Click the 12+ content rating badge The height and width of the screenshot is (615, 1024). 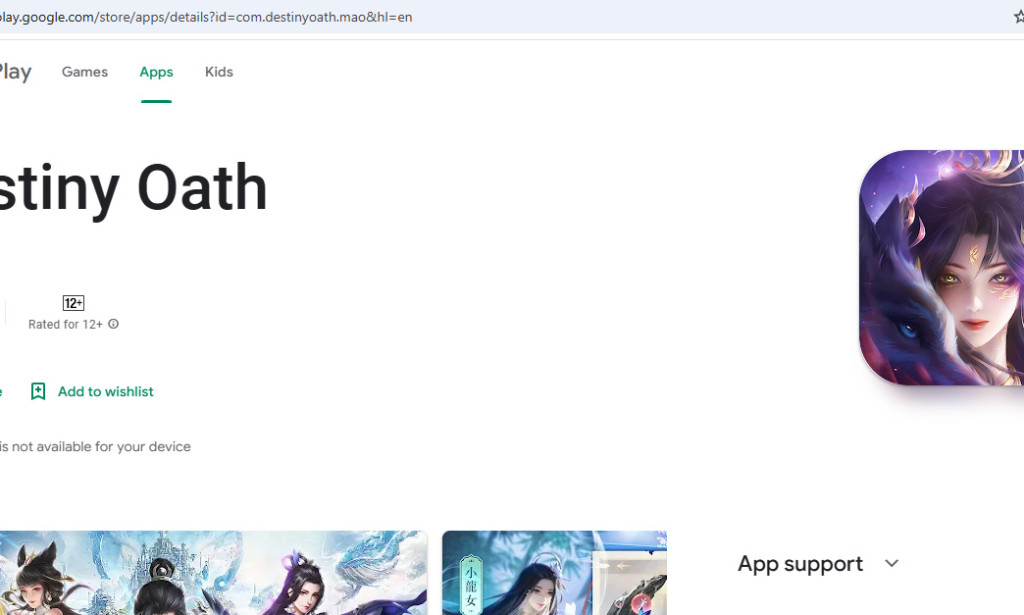tap(73, 302)
